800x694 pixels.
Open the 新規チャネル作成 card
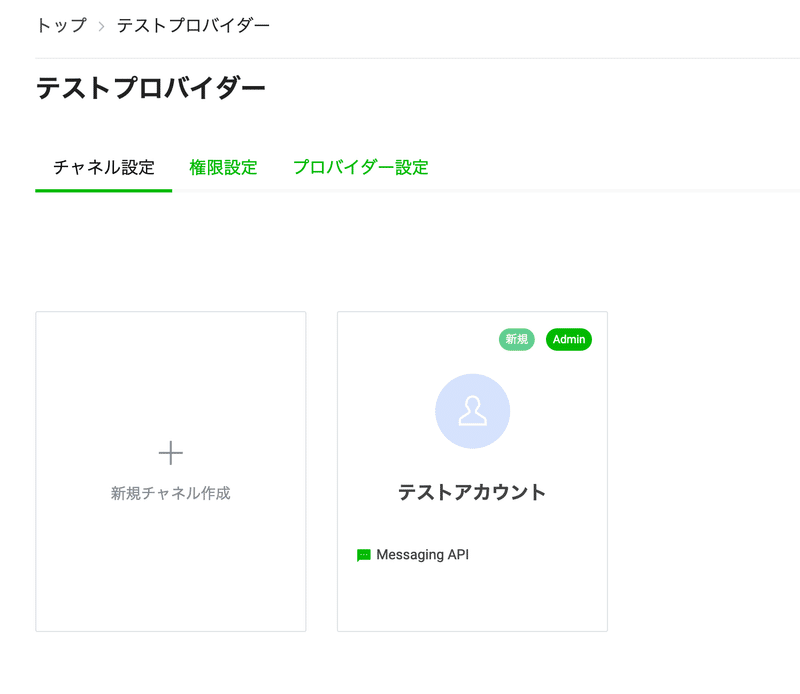click(170, 470)
